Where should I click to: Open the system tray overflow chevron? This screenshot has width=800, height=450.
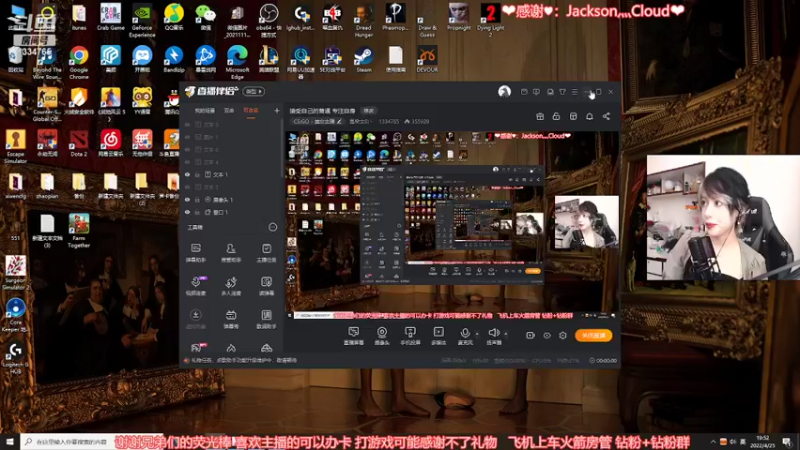[x=713, y=441]
